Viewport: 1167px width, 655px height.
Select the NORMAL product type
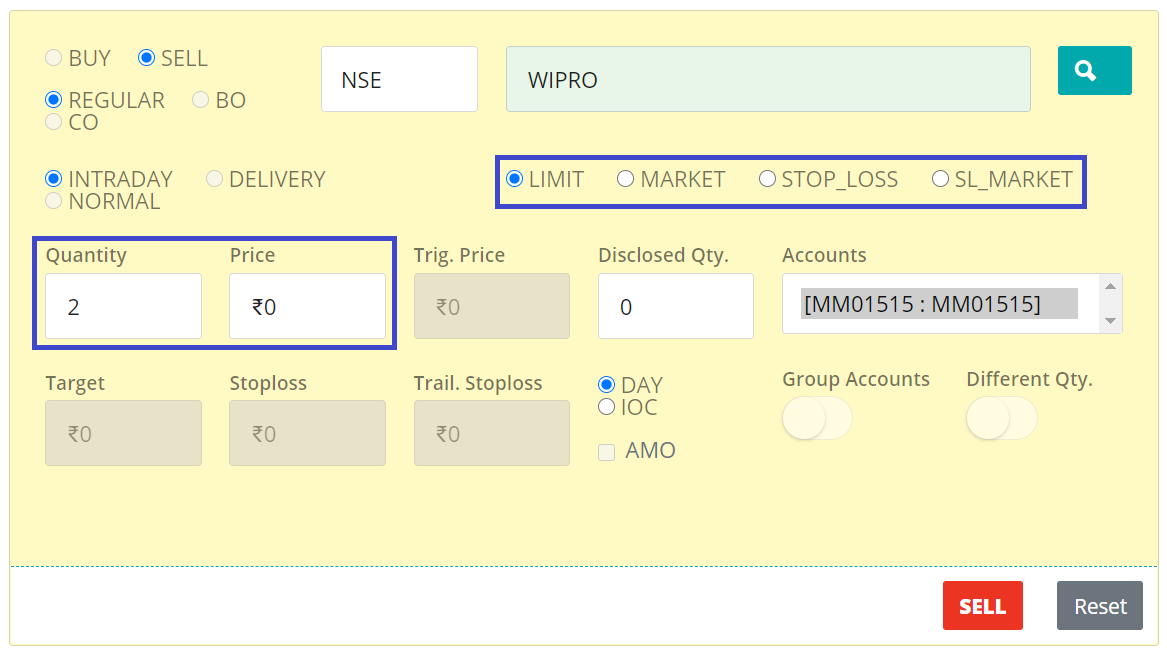pyautogui.click(x=53, y=200)
